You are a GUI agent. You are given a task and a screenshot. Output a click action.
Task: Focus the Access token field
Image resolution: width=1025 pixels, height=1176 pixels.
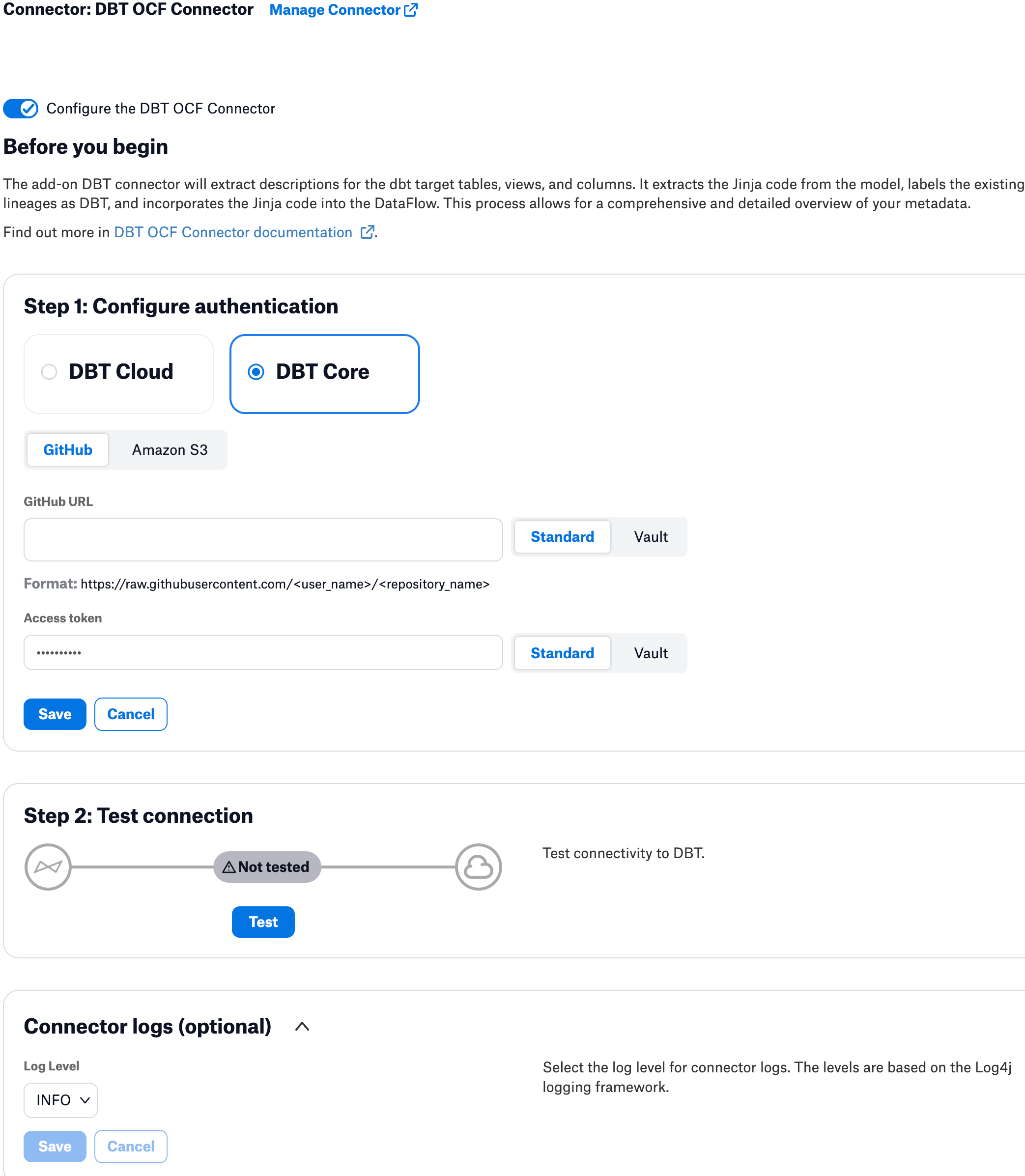[x=263, y=652]
